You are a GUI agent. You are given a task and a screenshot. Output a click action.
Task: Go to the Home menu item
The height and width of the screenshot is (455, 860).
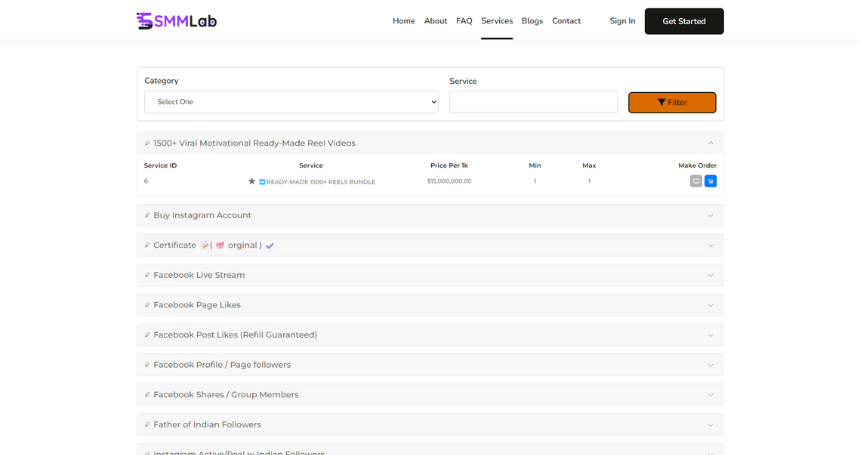click(404, 21)
